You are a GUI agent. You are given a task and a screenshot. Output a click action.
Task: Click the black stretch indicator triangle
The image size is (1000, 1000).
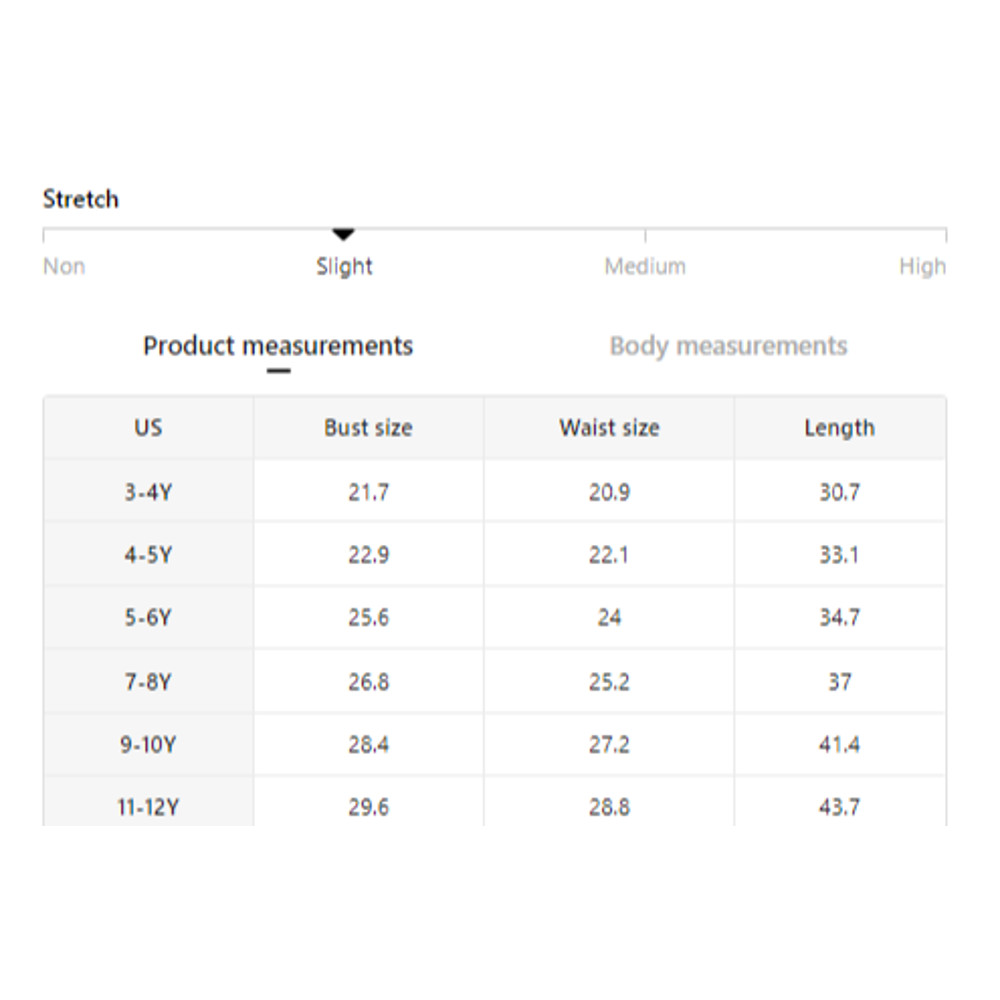344,235
